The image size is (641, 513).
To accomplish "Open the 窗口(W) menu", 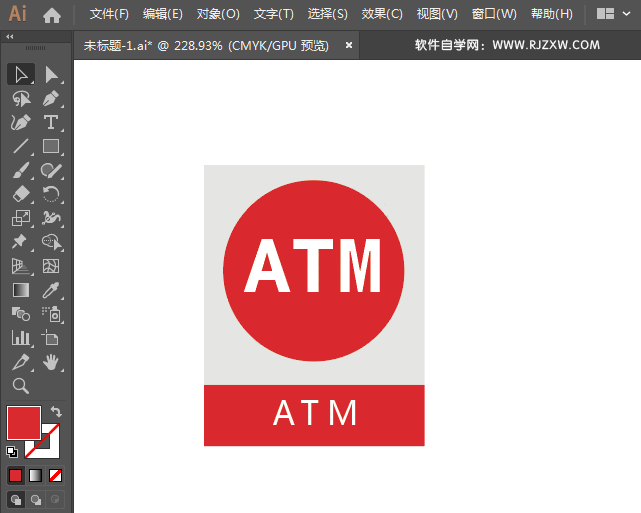I will pyautogui.click(x=494, y=14).
